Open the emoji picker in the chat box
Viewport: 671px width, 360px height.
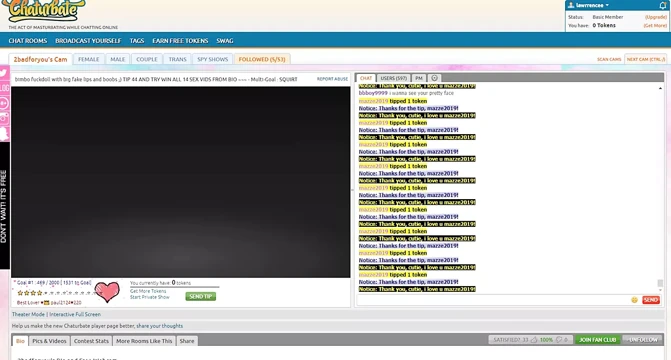tap(634, 300)
